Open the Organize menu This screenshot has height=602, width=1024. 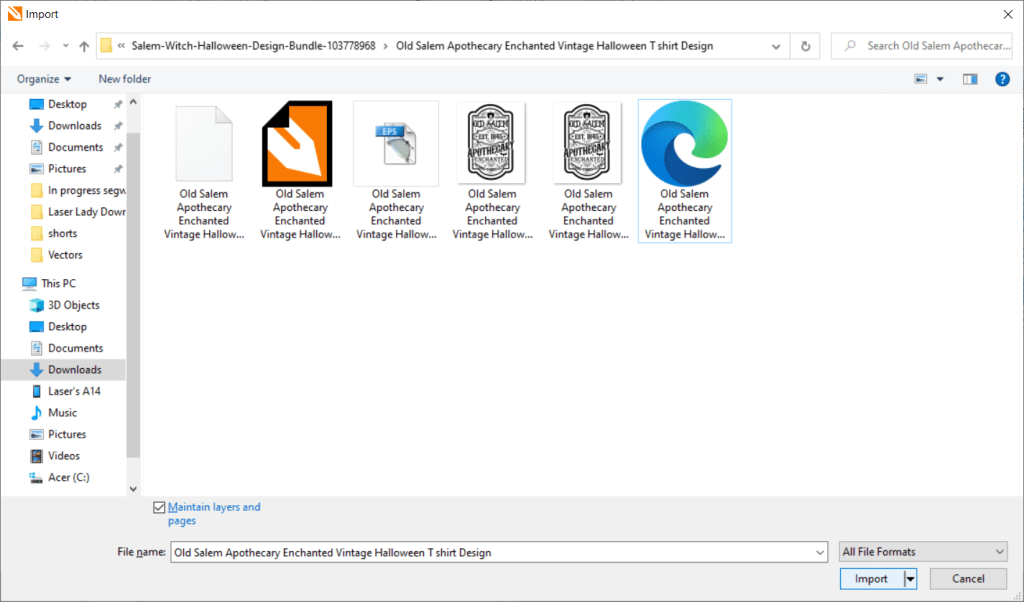click(44, 79)
